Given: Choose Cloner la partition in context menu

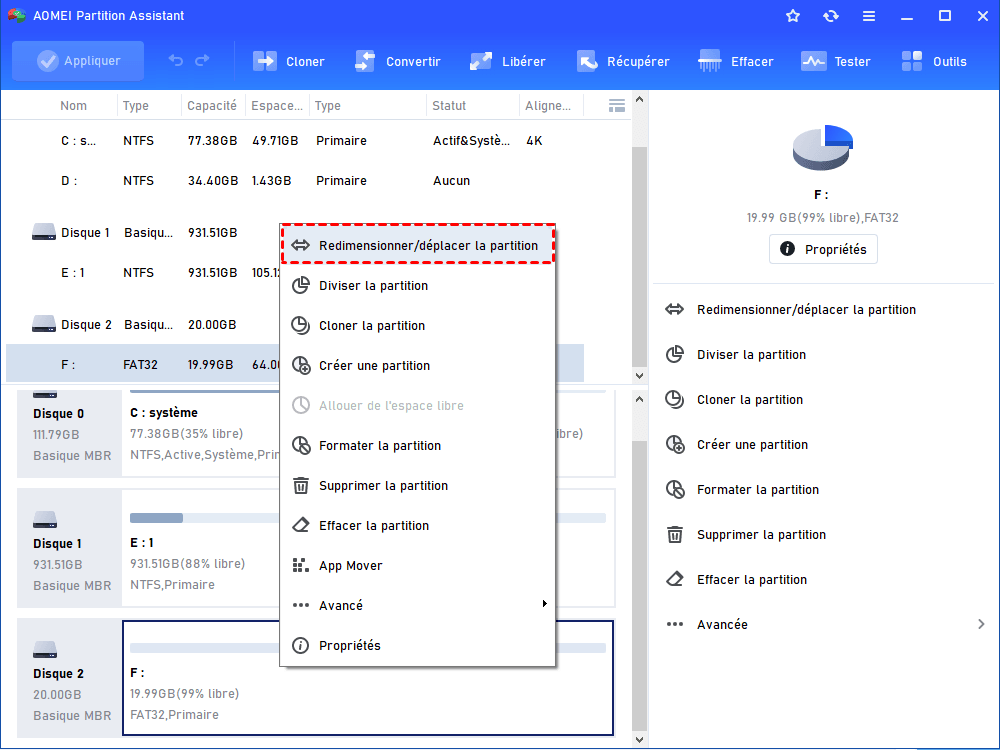Looking at the screenshot, I should click(418, 325).
